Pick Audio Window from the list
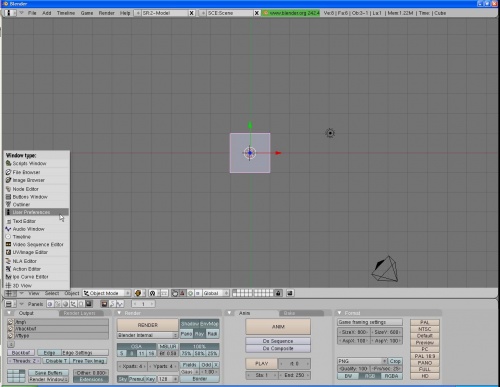The height and width of the screenshot is (387, 500). (x=37, y=229)
